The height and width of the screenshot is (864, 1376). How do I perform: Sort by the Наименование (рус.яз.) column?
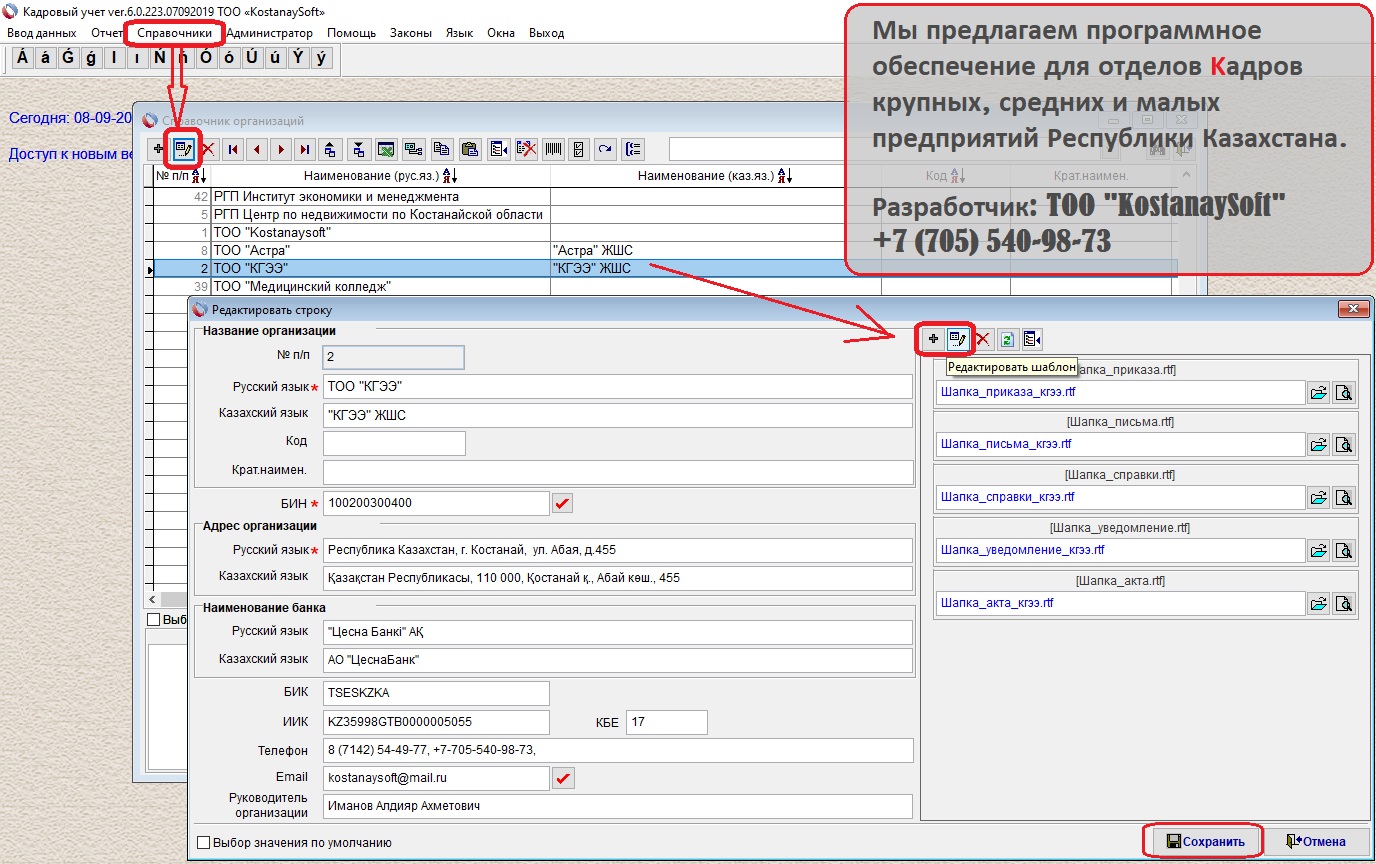380,176
